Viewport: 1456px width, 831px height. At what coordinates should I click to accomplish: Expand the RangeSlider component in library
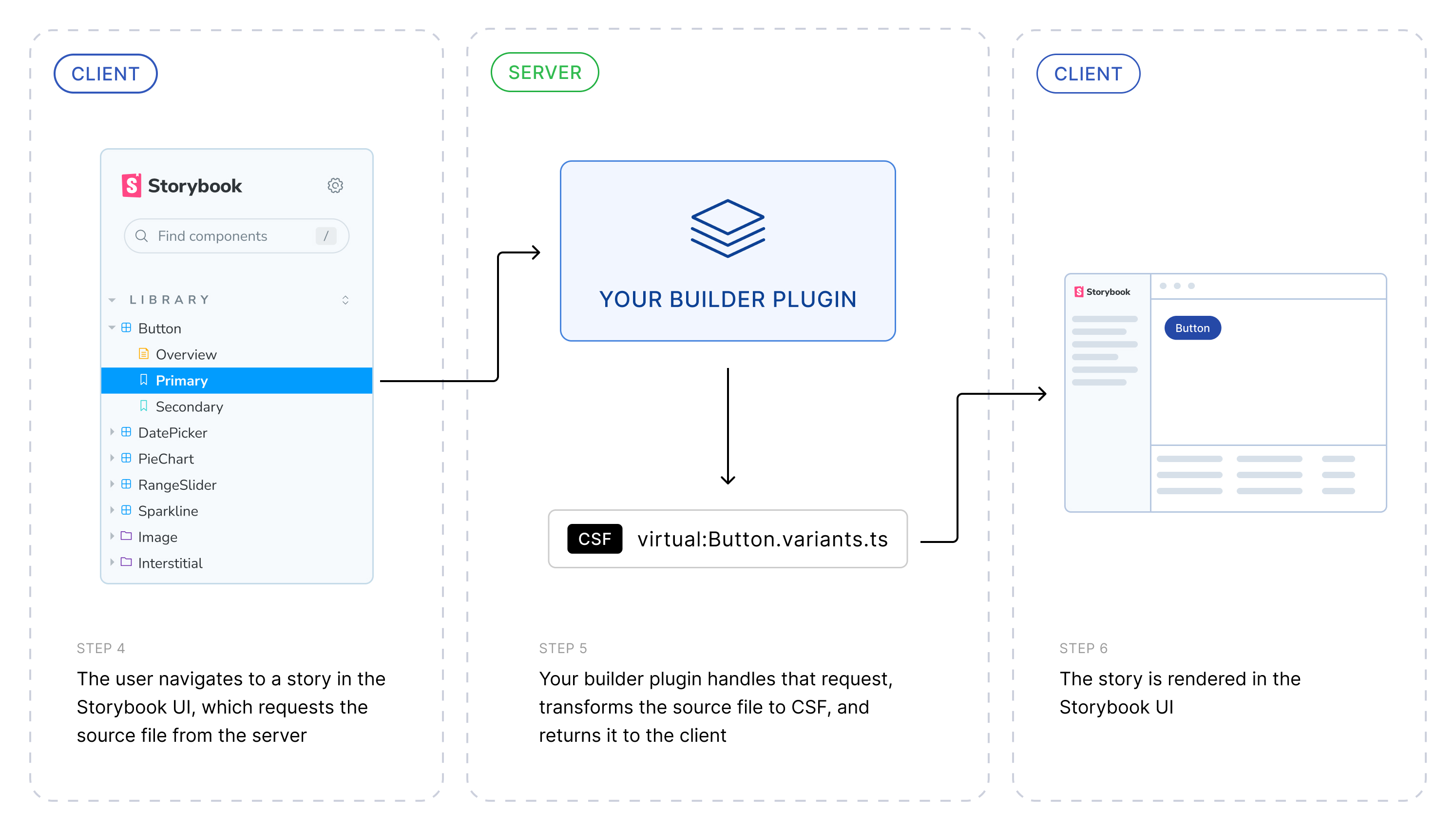pyautogui.click(x=114, y=485)
